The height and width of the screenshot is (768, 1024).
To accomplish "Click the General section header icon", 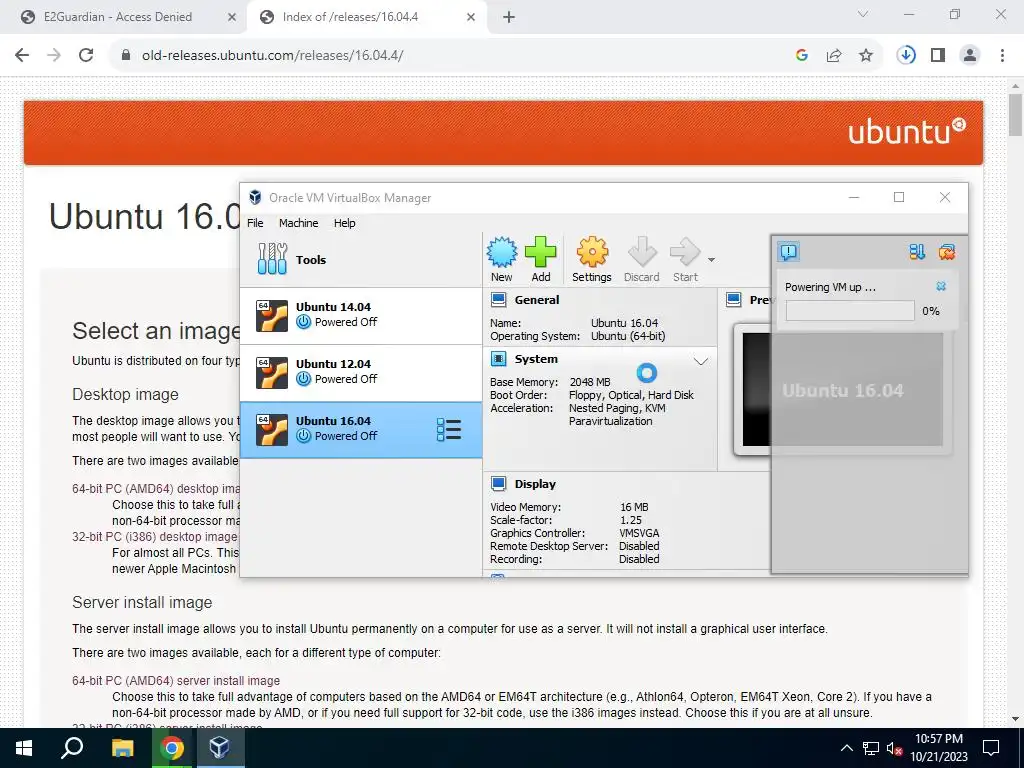I will coord(498,300).
